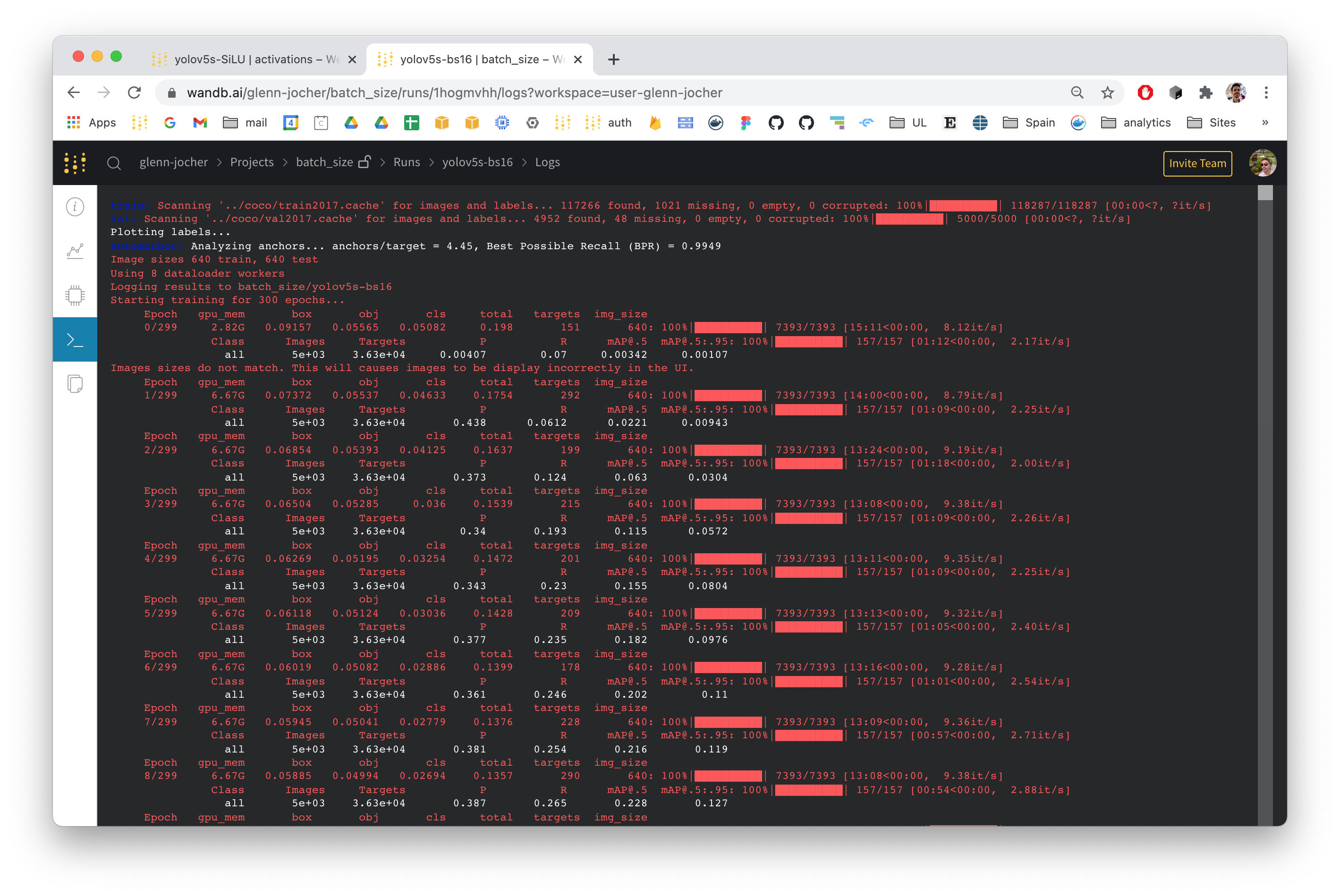The height and width of the screenshot is (896, 1340).
Task: Close the yolov5s-SiLU tab
Action: pyautogui.click(x=352, y=59)
